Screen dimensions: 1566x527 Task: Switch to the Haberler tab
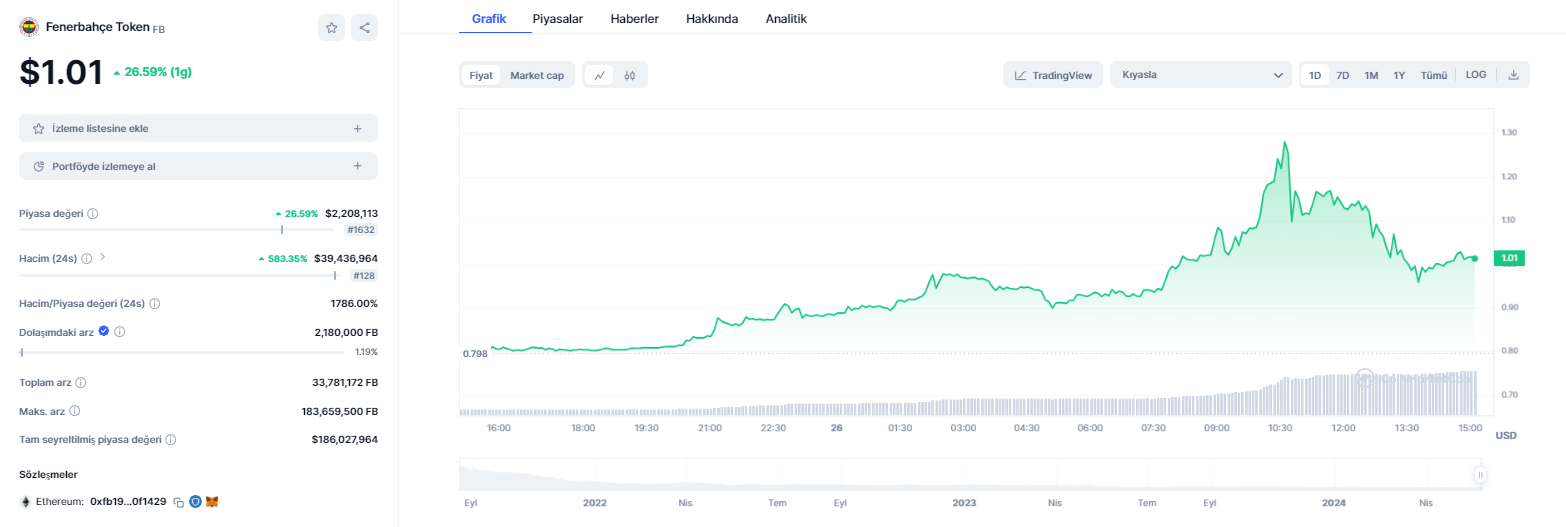pyautogui.click(x=634, y=19)
